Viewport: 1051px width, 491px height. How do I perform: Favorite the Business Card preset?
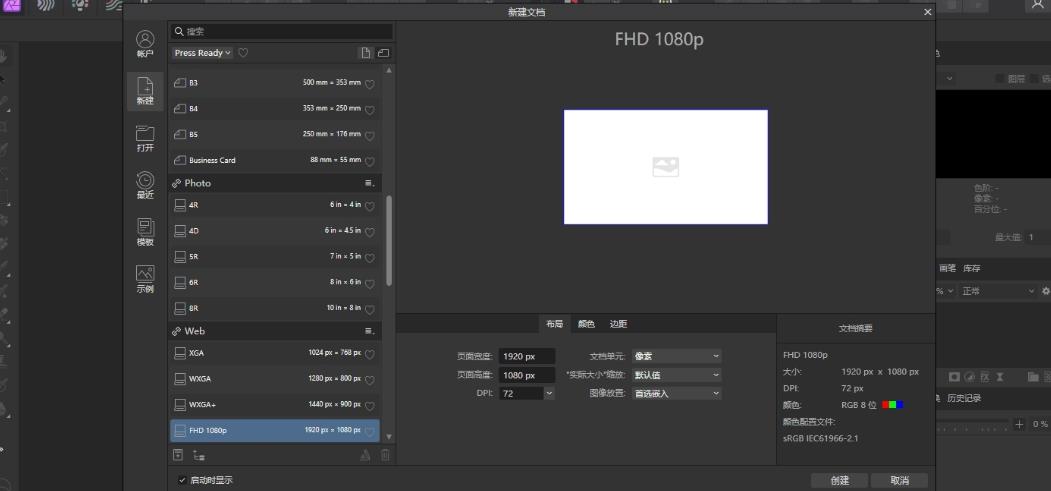(x=369, y=161)
